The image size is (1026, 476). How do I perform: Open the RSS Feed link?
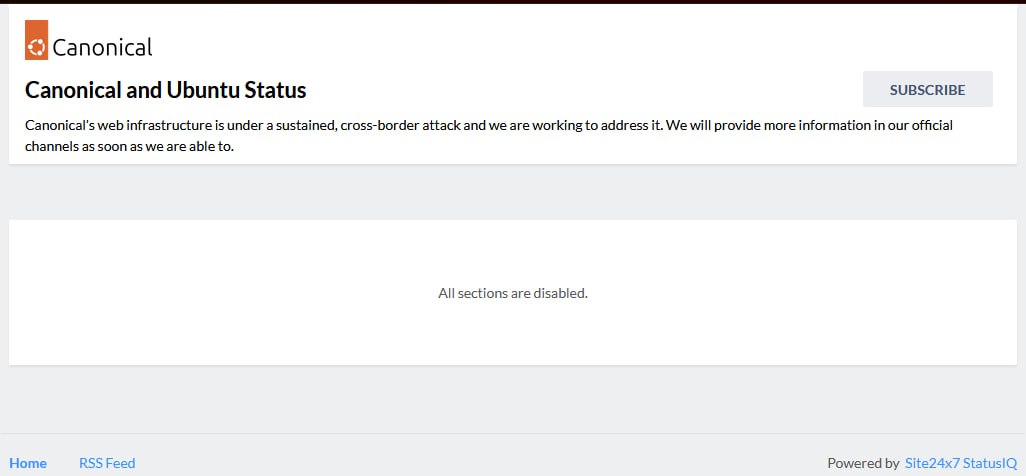107,463
